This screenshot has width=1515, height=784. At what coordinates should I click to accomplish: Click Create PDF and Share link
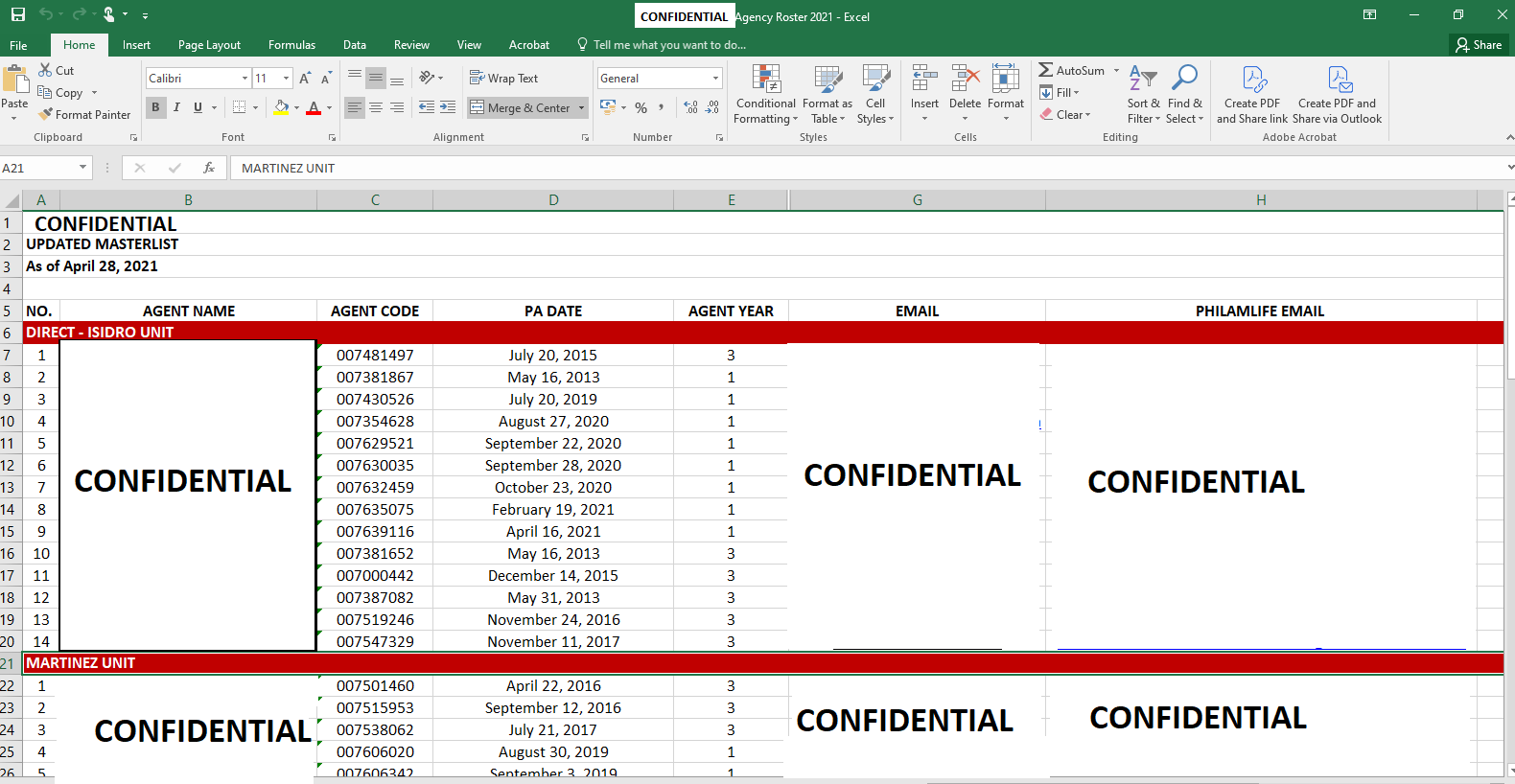pyautogui.click(x=1252, y=94)
